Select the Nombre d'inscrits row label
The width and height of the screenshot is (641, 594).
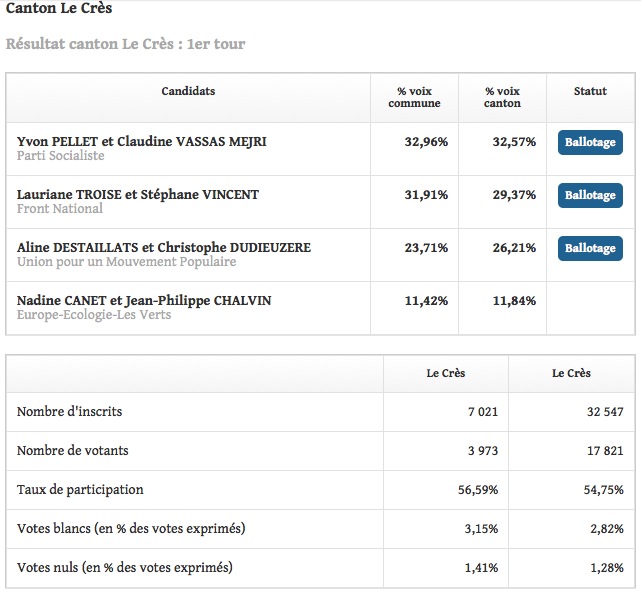69,411
